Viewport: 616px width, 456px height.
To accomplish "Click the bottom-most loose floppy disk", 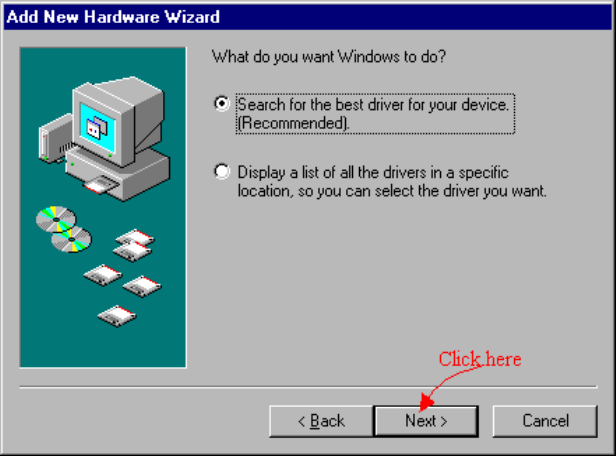I will coord(117,316).
